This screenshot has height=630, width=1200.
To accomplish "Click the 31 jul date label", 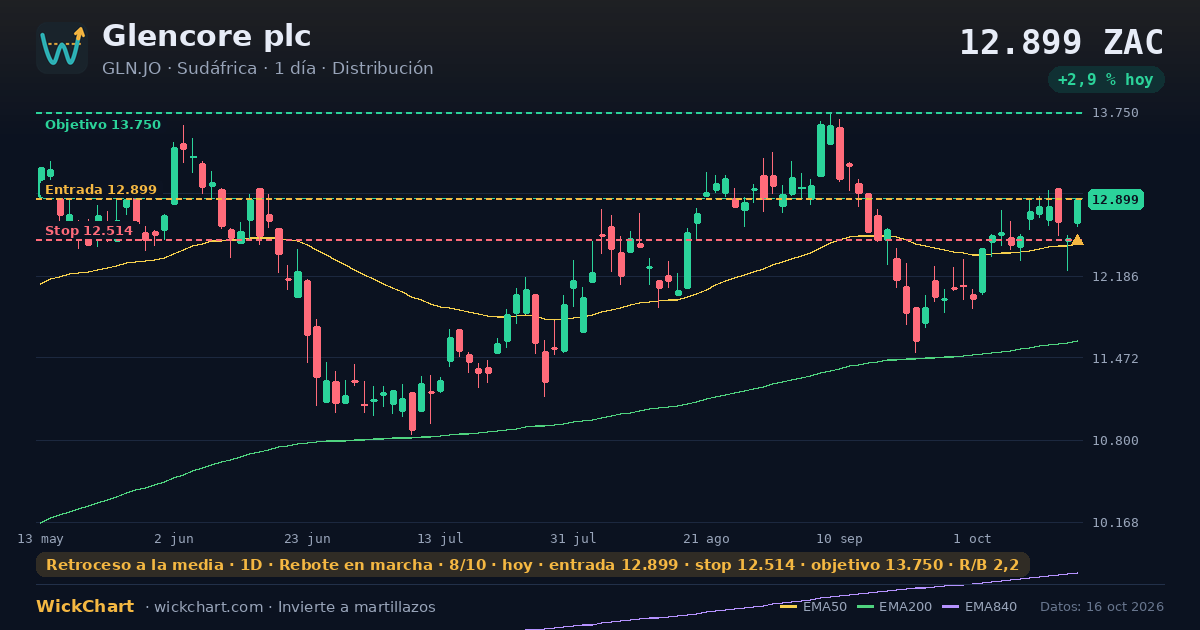I will [x=573, y=538].
